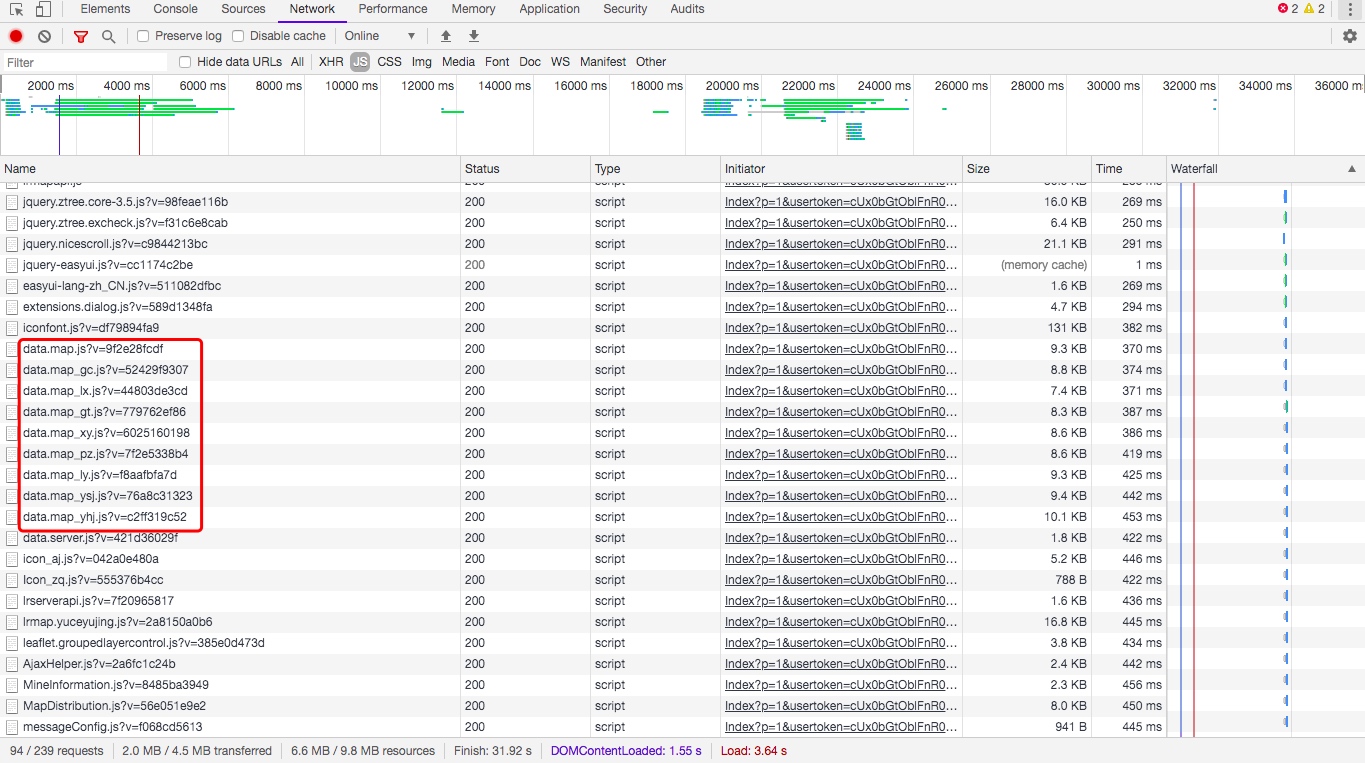The width and height of the screenshot is (1365, 763).
Task: Click the import HAR upload icon
Action: [x=446, y=36]
